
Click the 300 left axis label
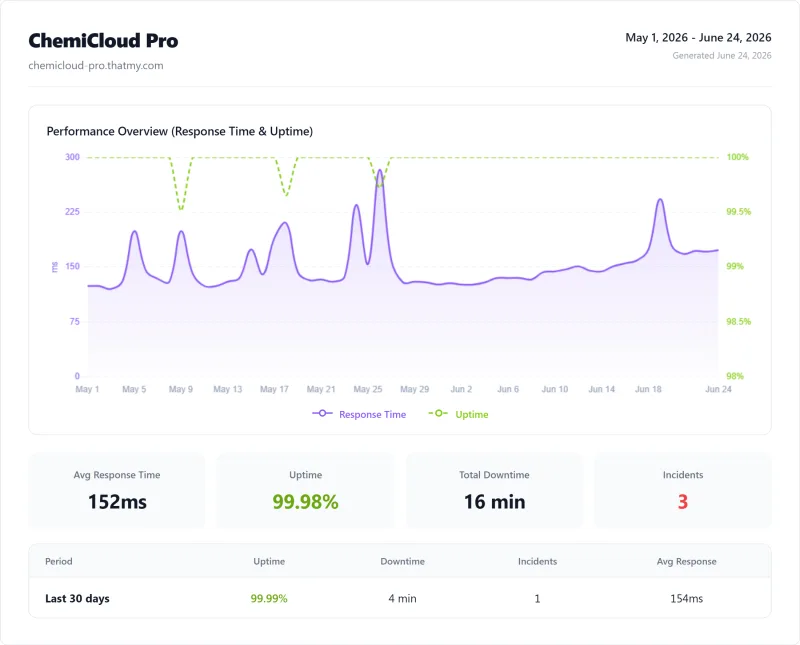72,157
